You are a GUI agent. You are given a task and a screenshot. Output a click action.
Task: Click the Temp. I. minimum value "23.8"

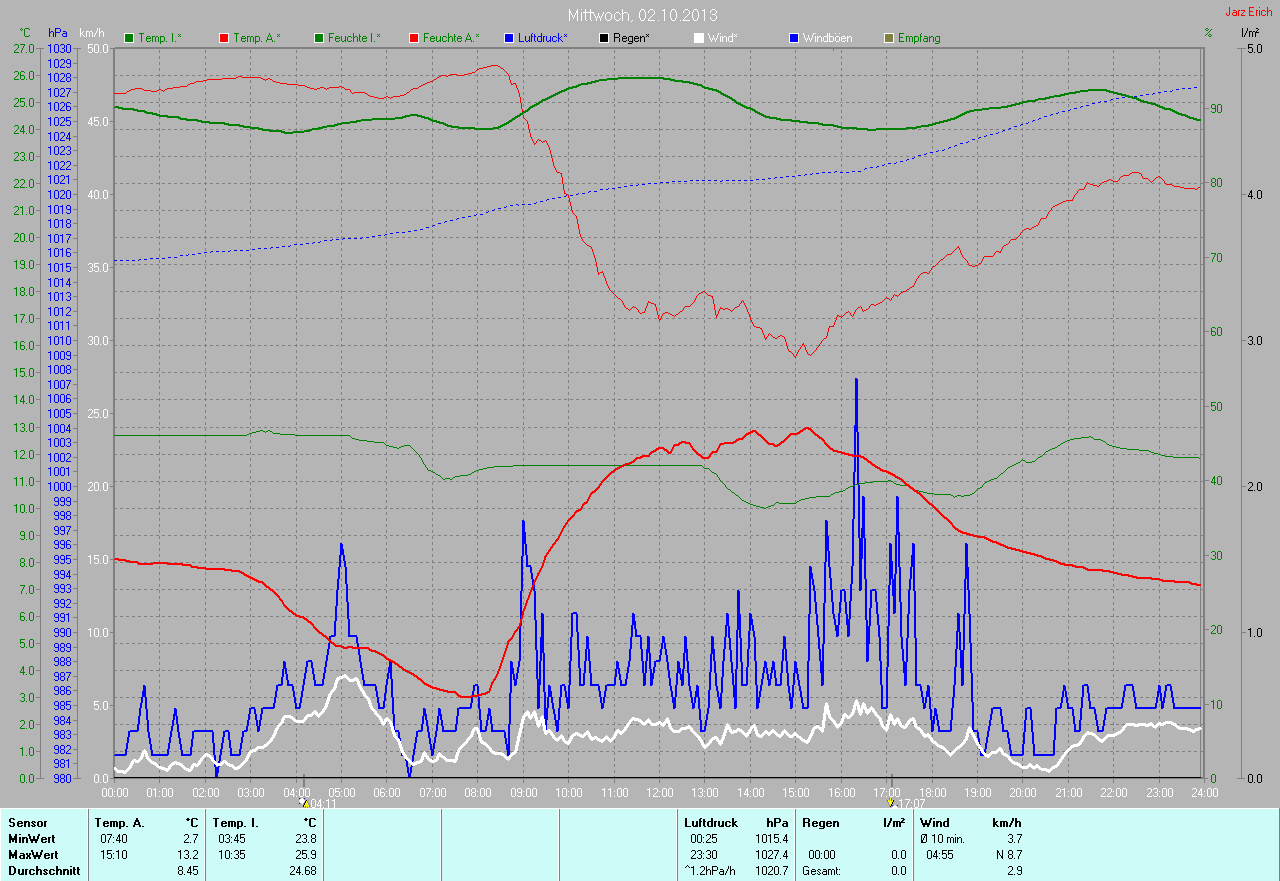(x=305, y=839)
